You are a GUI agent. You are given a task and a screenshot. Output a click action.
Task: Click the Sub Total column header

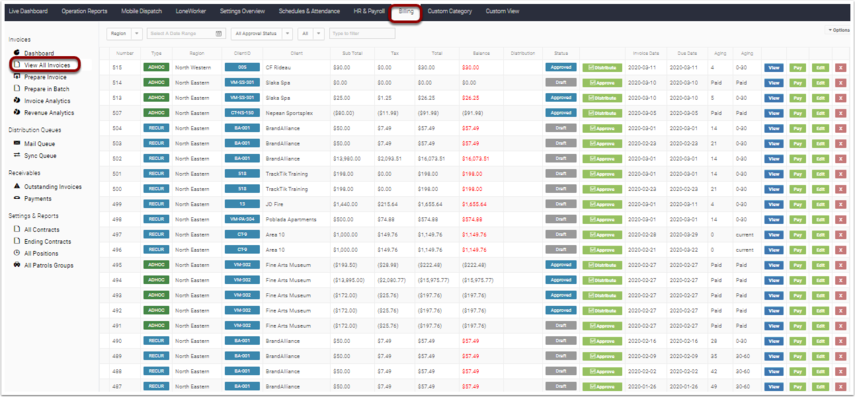352,53
